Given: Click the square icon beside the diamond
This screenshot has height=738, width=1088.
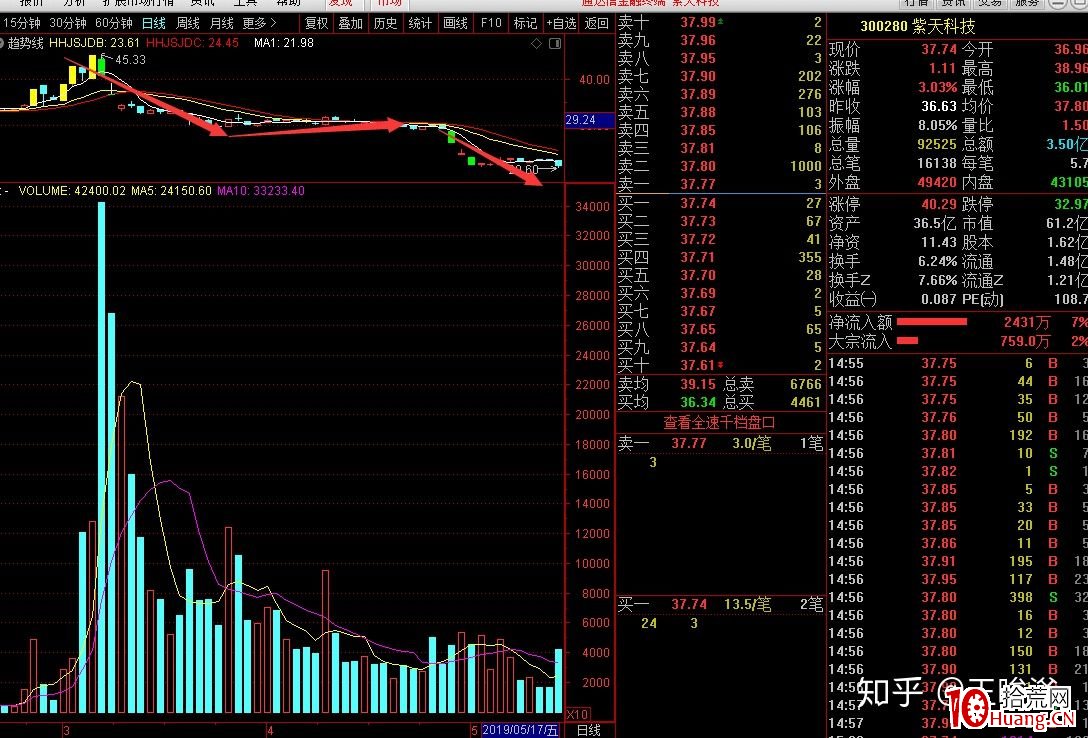Looking at the screenshot, I should pos(553,44).
